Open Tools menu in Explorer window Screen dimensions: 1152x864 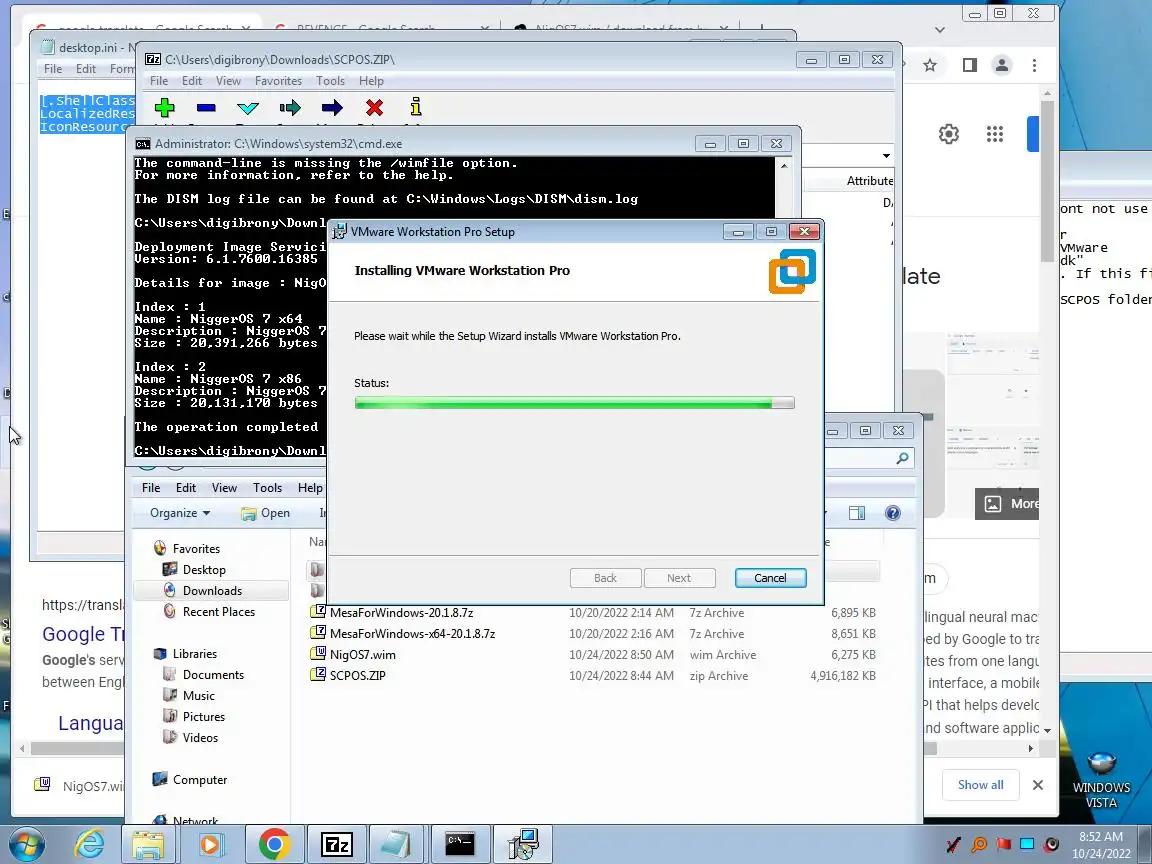[x=267, y=488]
